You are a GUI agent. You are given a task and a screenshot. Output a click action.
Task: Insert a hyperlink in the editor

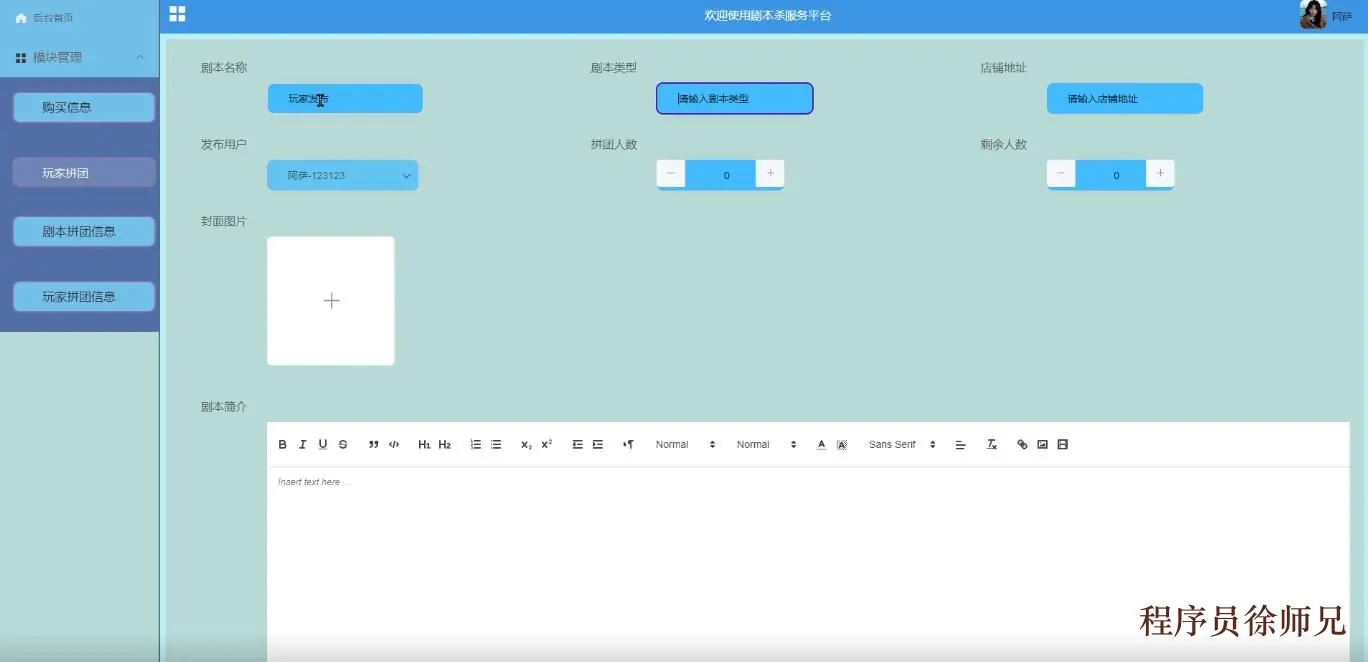[1022, 444]
